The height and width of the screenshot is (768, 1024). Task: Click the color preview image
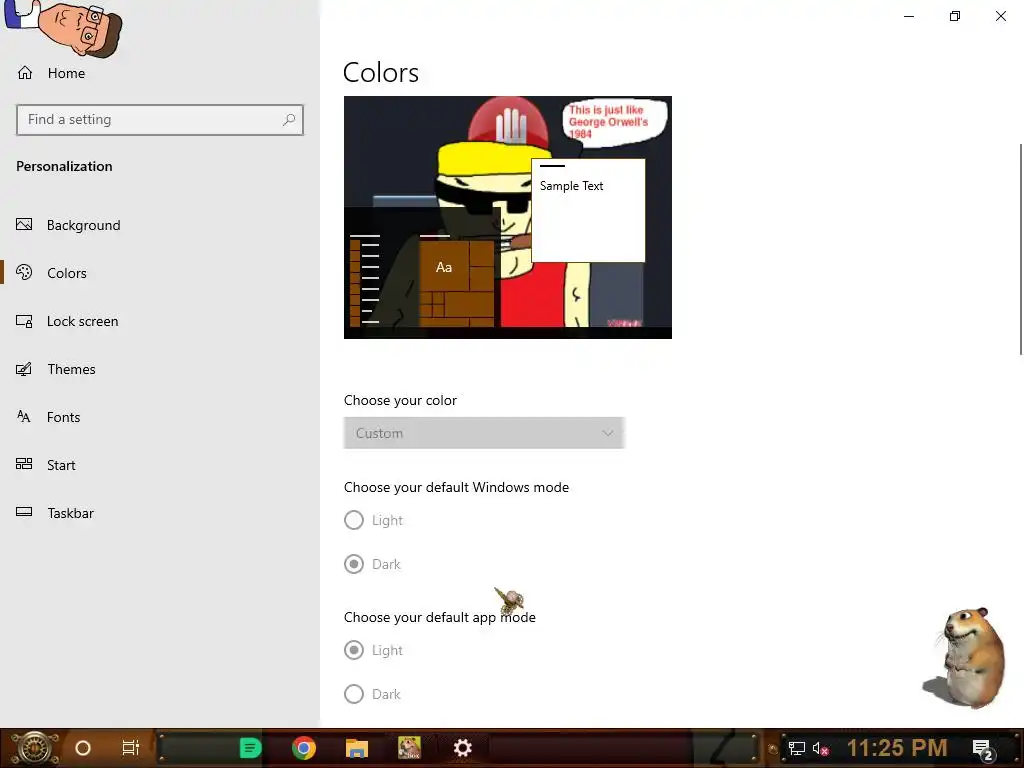[x=507, y=217]
